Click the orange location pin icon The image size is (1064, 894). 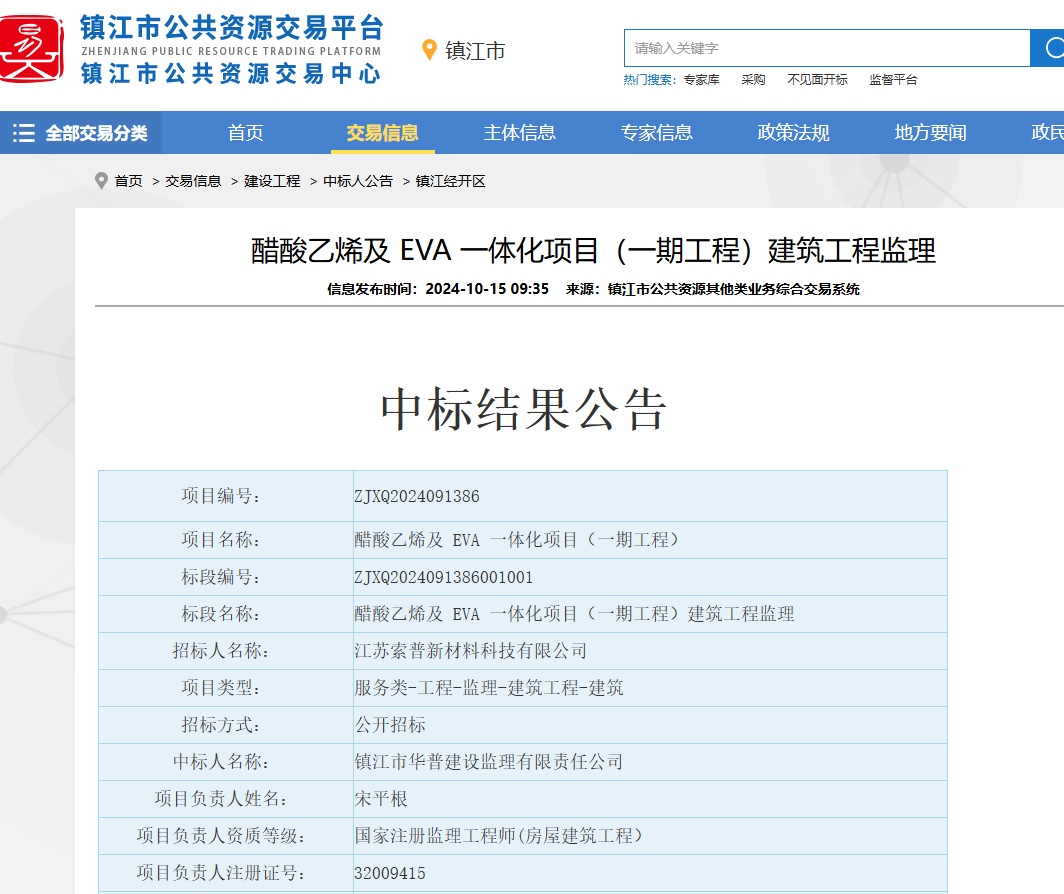430,50
